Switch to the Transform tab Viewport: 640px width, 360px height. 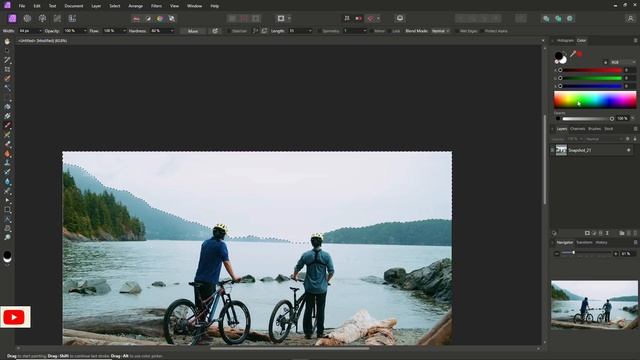click(584, 242)
